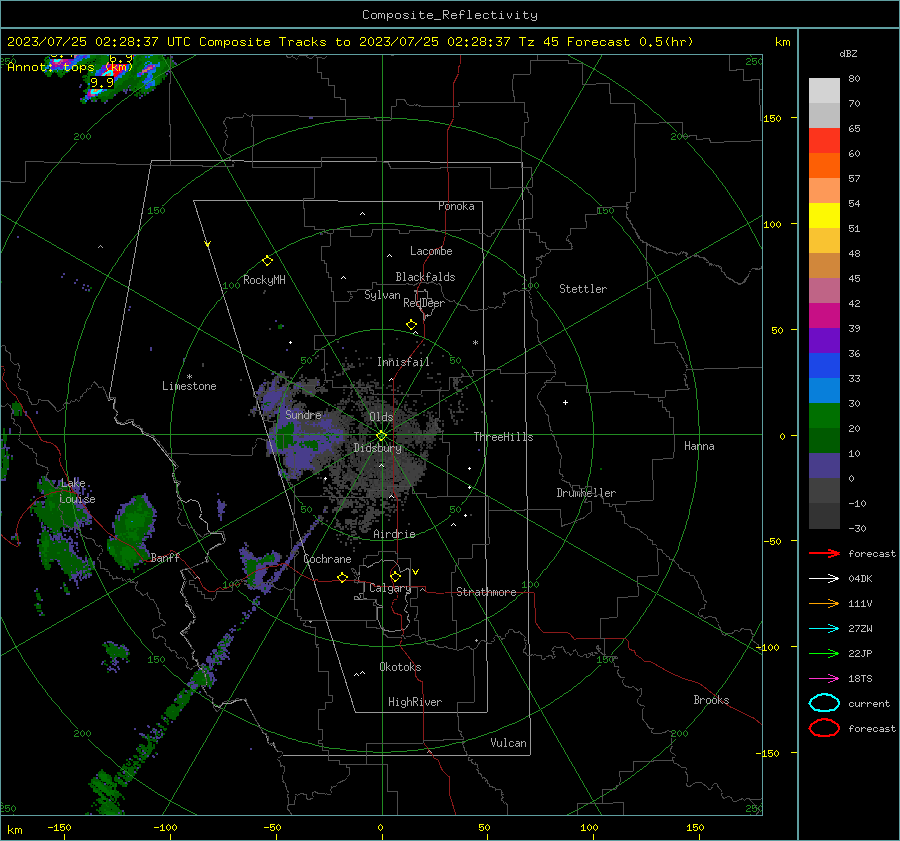Click the Okotoks town label

pyautogui.click(x=400, y=667)
